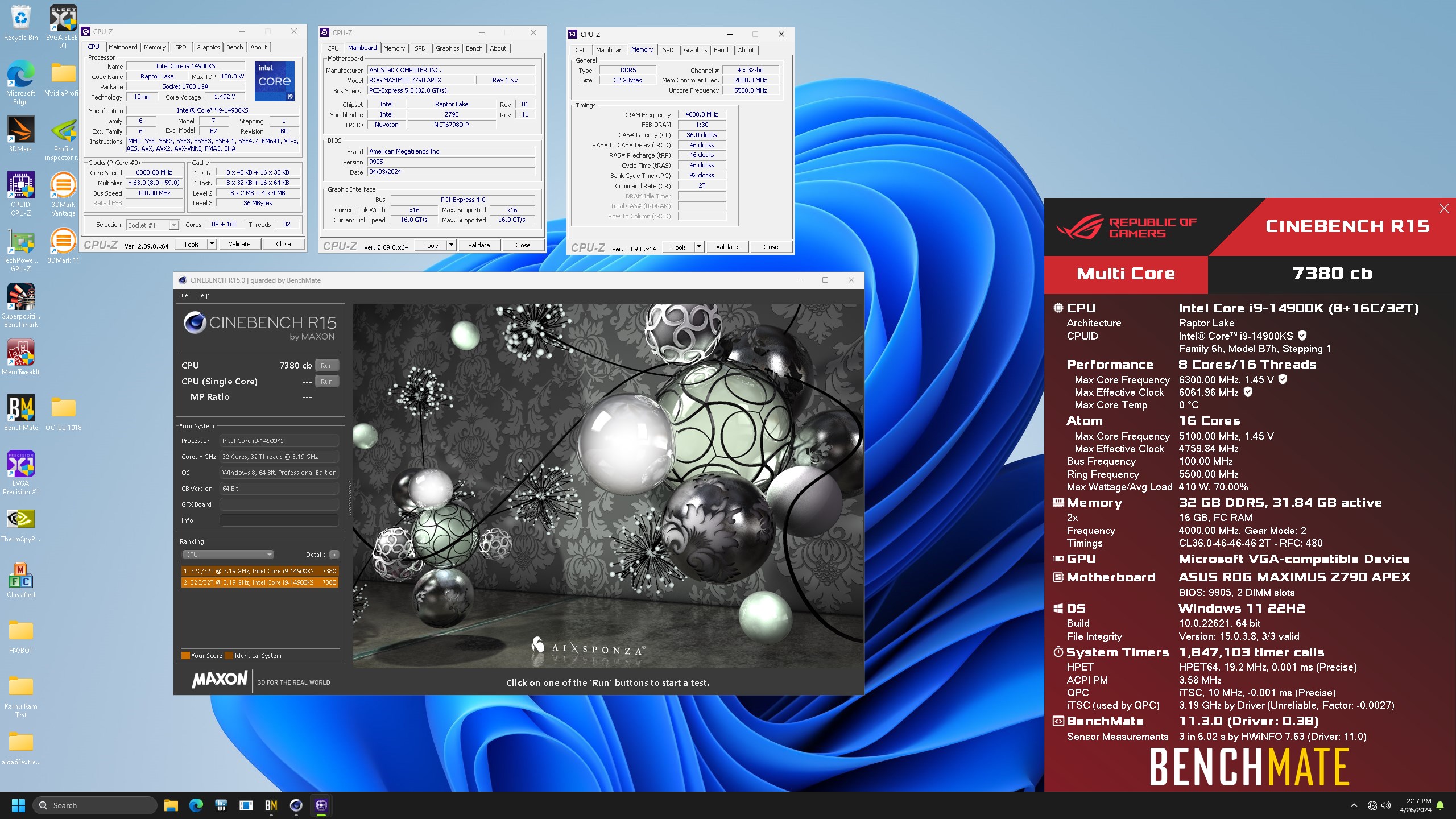Open Profile Inspector desktop shortcut
This screenshot has height=819, width=1456.
pyautogui.click(x=63, y=139)
